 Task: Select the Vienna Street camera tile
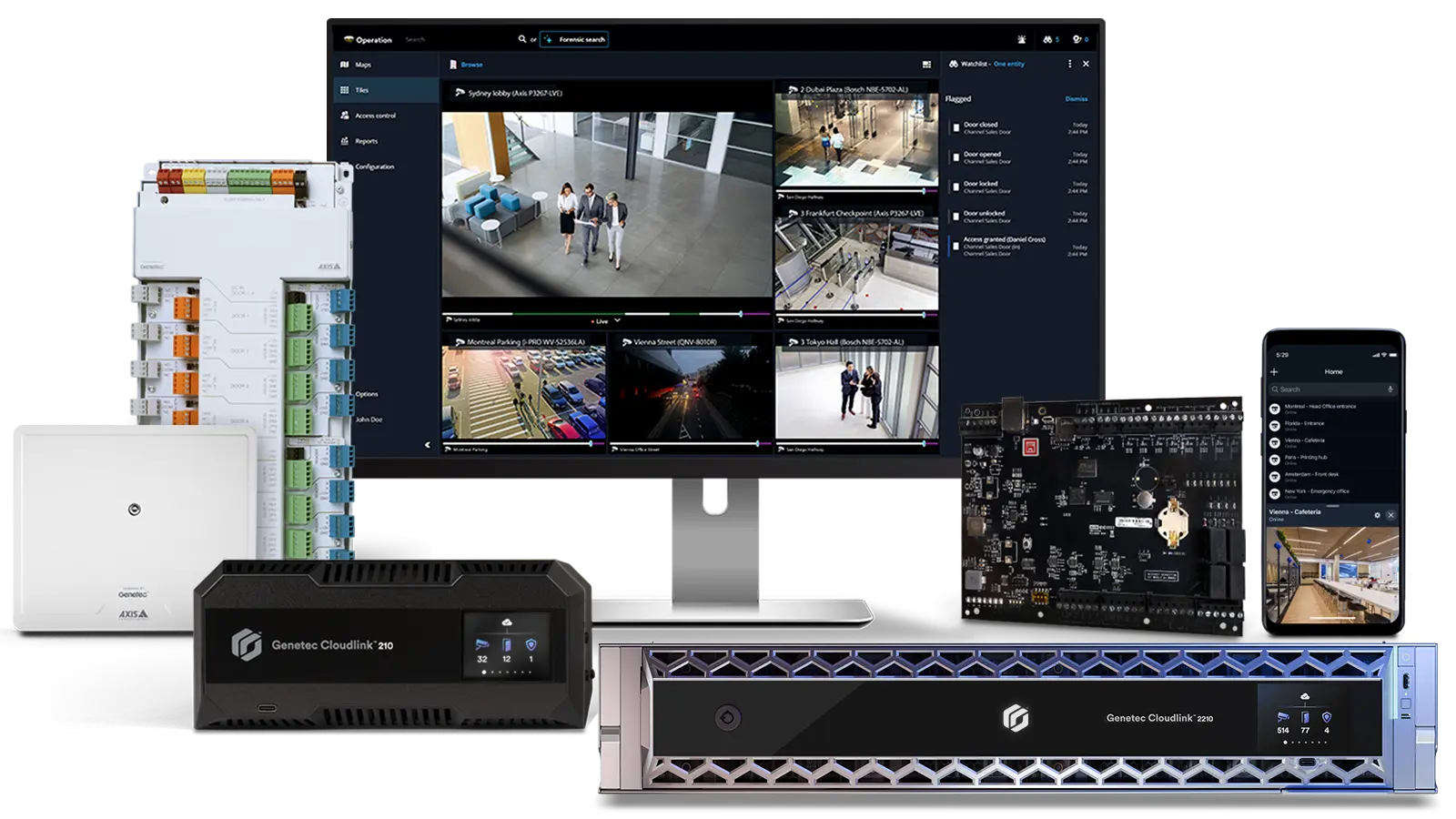[x=690, y=393]
